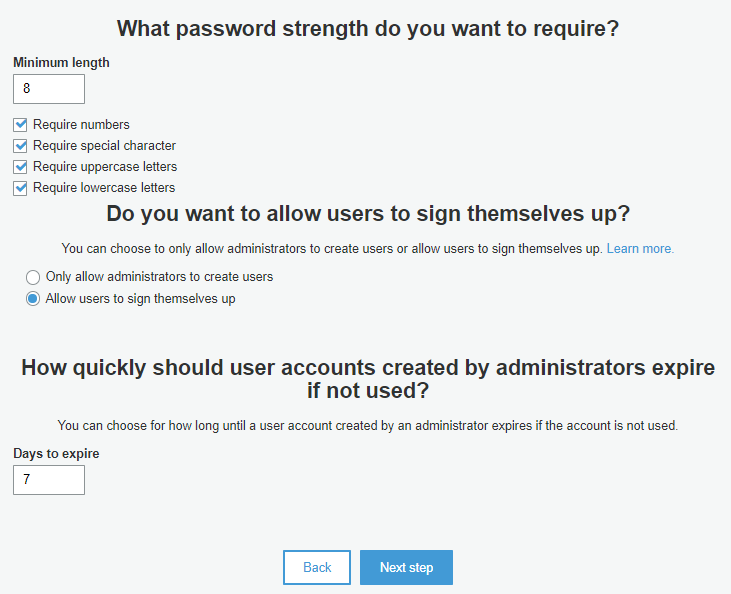Screen dimensions: 731x594
Task: Choose the Allow users to sign themselves up radio
Action: (x=33, y=299)
